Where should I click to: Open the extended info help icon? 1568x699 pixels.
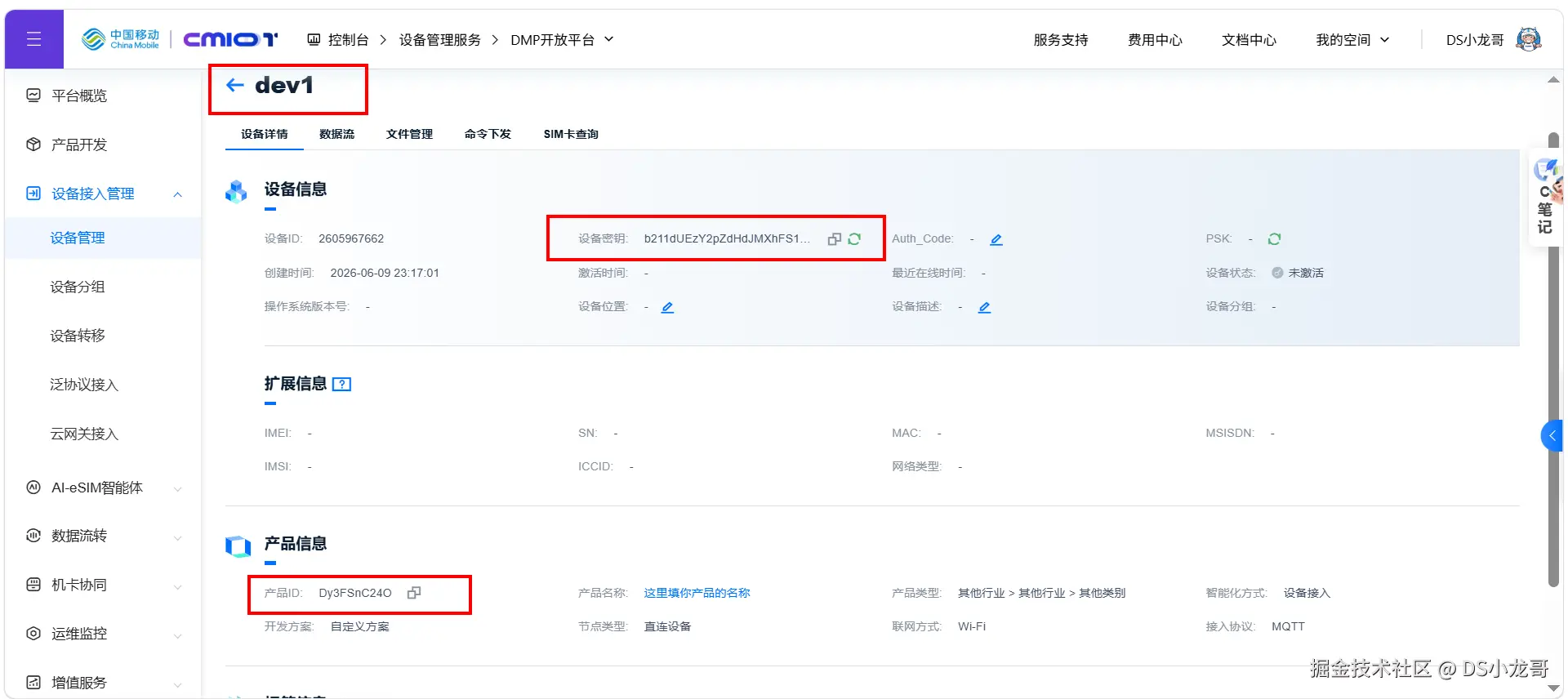tap(342, 384)
